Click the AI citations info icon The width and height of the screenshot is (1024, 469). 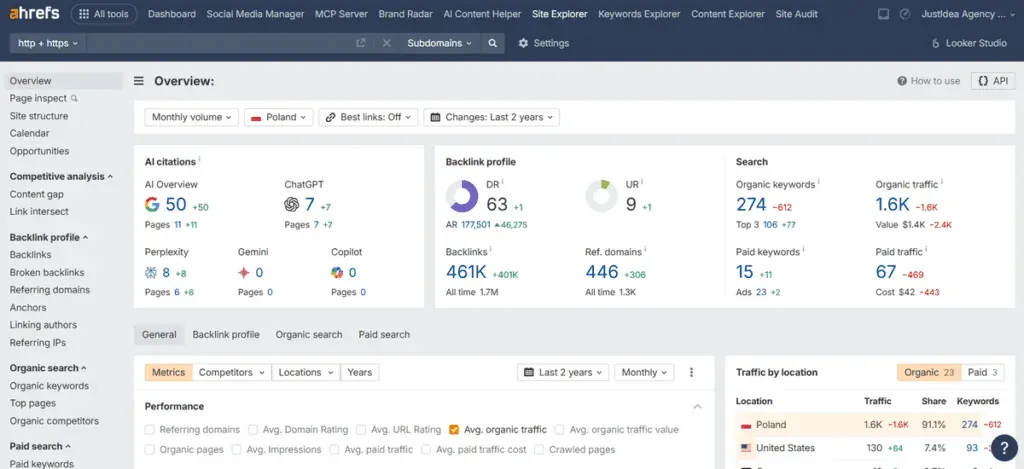(x=199, y=159)
